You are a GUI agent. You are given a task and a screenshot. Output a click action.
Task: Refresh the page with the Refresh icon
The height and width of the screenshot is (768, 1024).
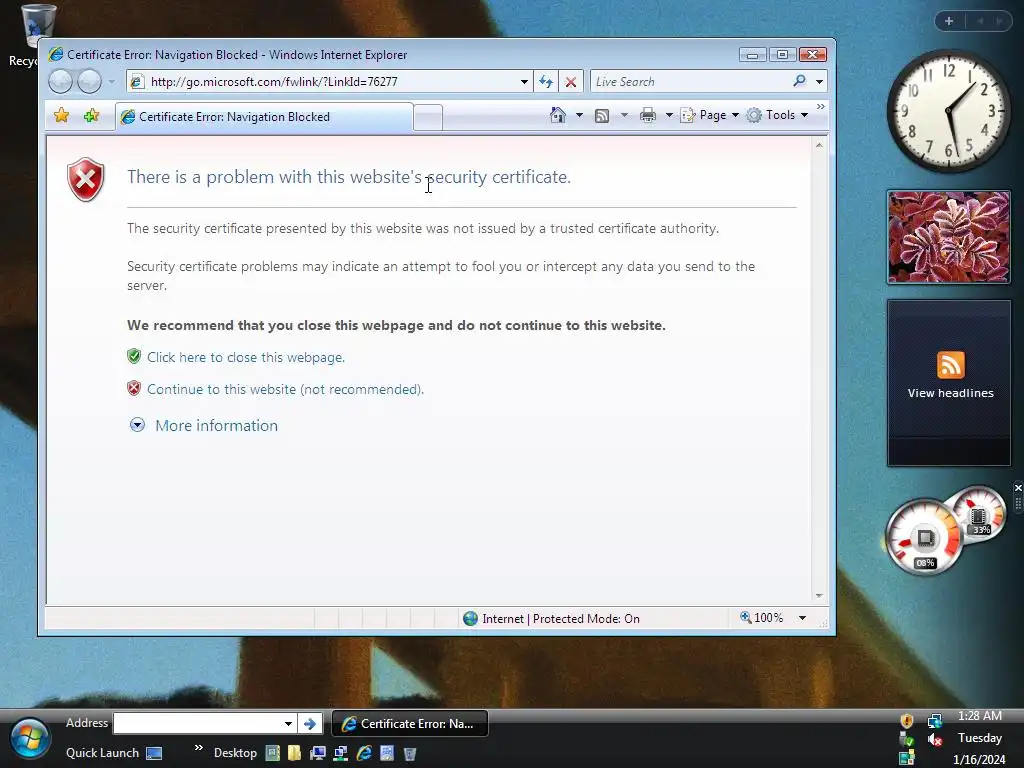[x=546, y=82]
